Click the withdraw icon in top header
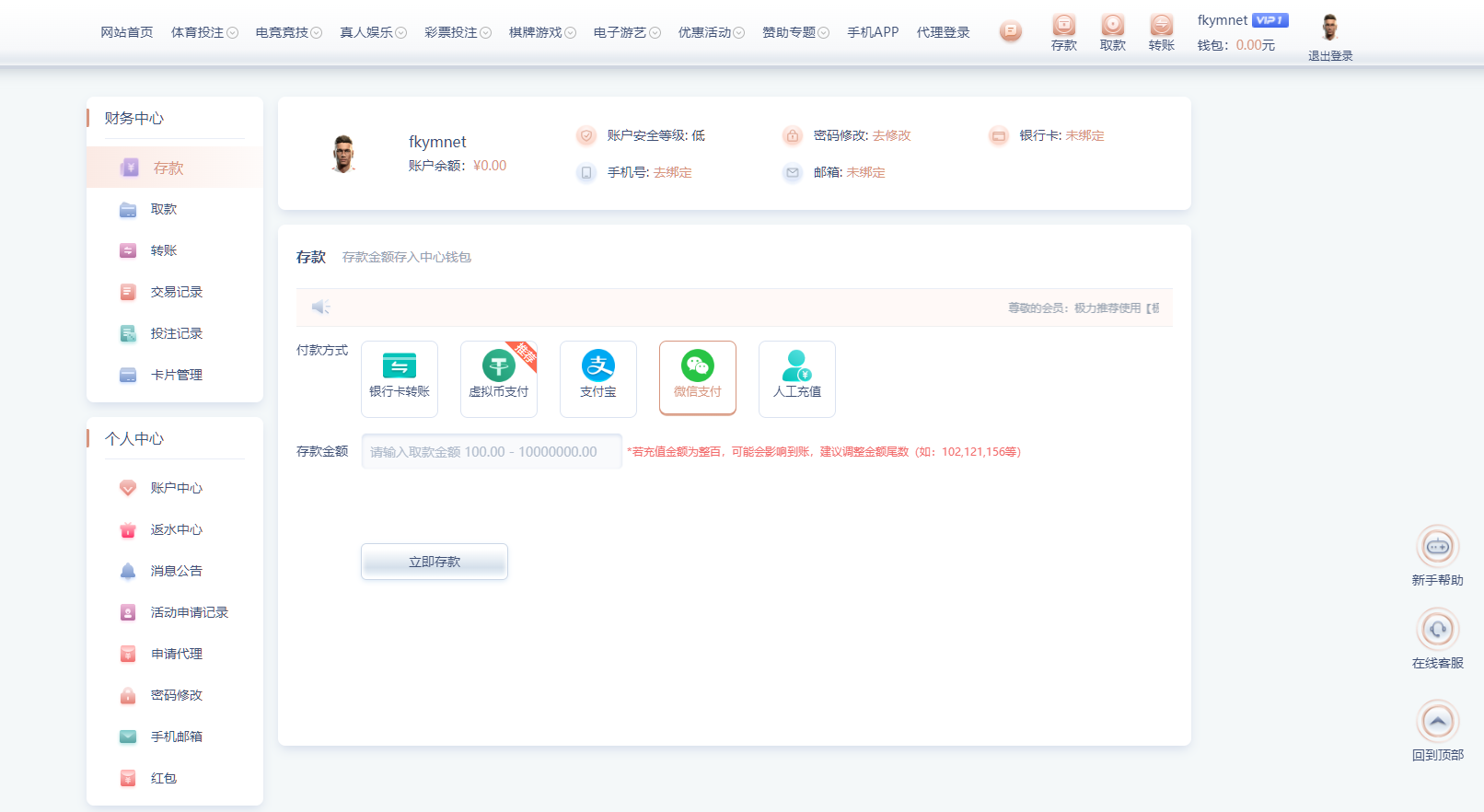 pyautogui.click(x=1113, y=25)
